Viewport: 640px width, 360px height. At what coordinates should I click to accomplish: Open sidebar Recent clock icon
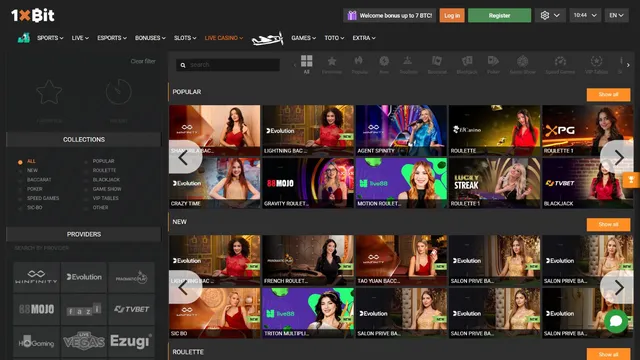click(118, 92)
